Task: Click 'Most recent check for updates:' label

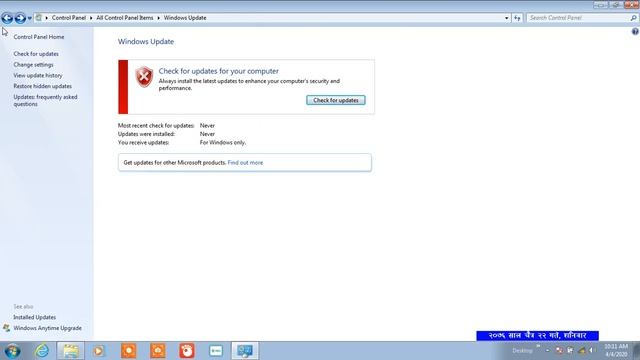Action: [x=156, y=126]
